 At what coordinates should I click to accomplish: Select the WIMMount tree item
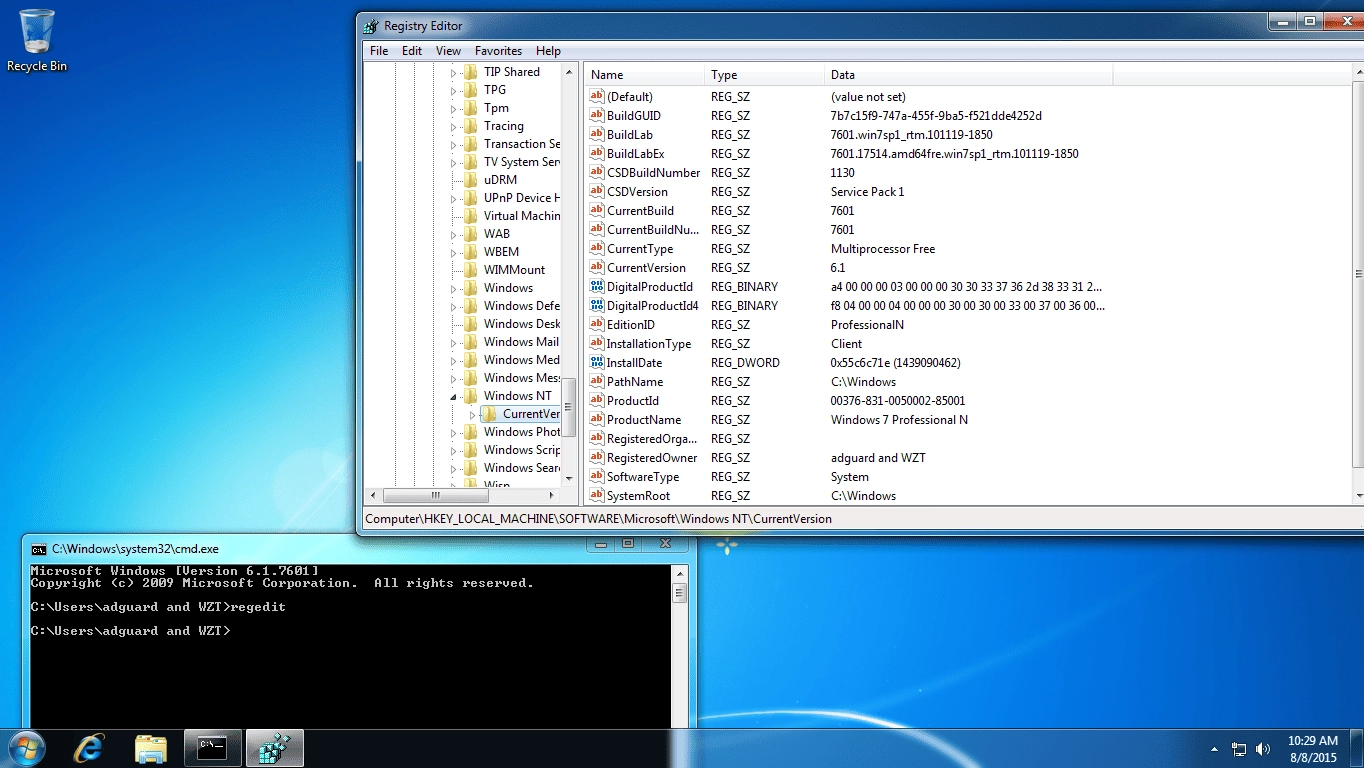[x=514, y=270]
